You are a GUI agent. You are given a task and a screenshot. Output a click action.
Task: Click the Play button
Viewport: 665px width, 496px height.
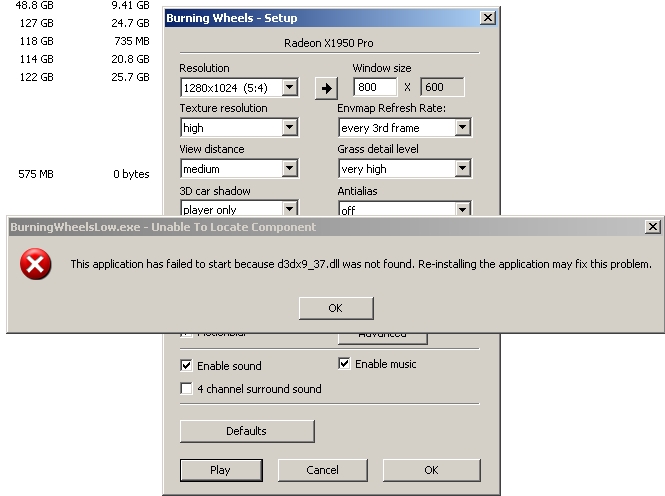coord(220,470)
